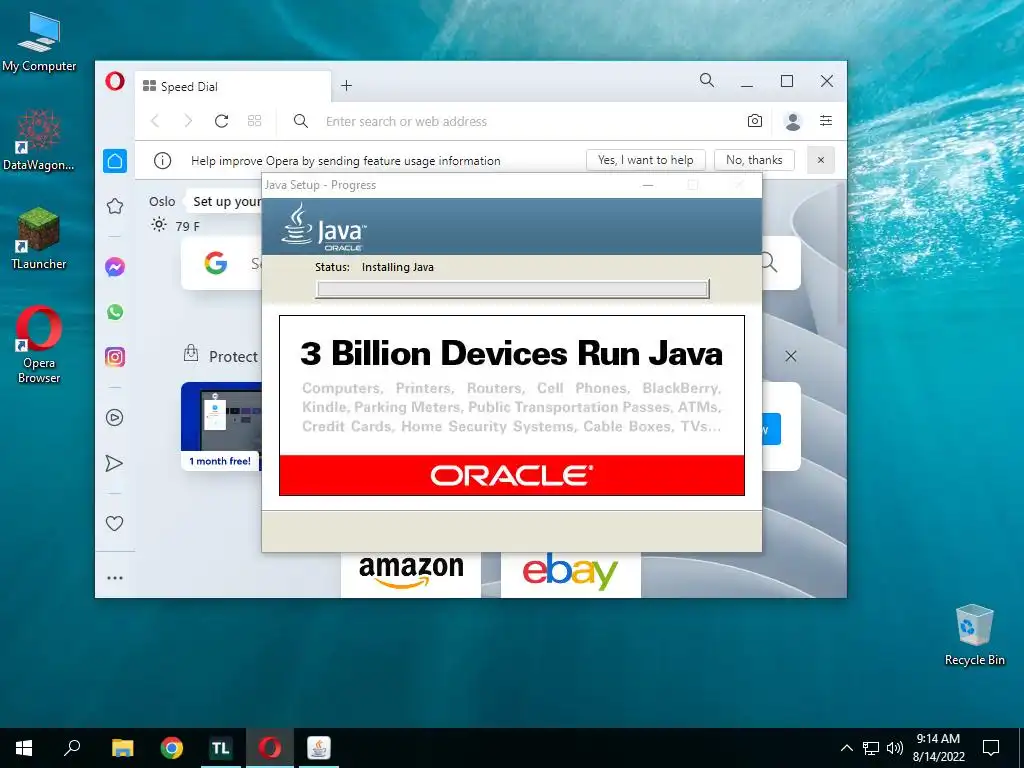This screenshot has height=768, width=1024.
Task: Open network status tray icon
Action: coord(871,748)
